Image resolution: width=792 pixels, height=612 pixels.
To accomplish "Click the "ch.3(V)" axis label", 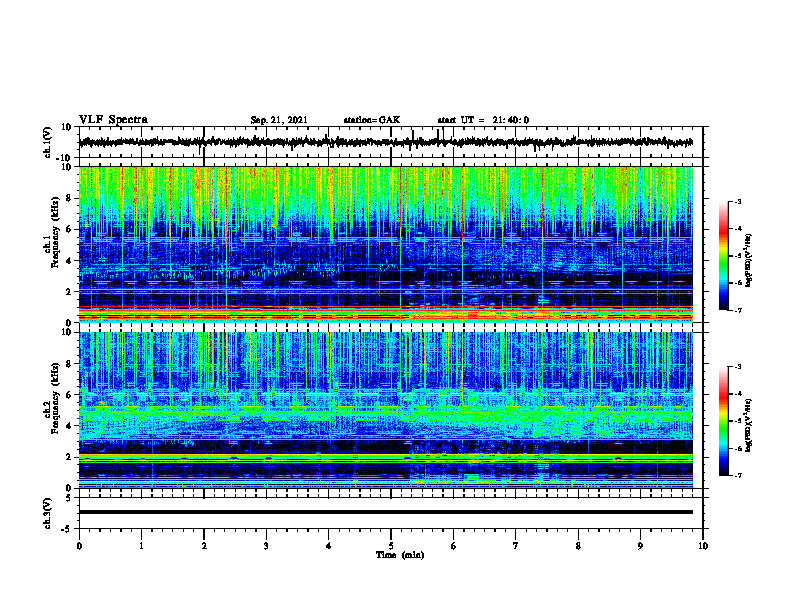I will pos(47,513).
